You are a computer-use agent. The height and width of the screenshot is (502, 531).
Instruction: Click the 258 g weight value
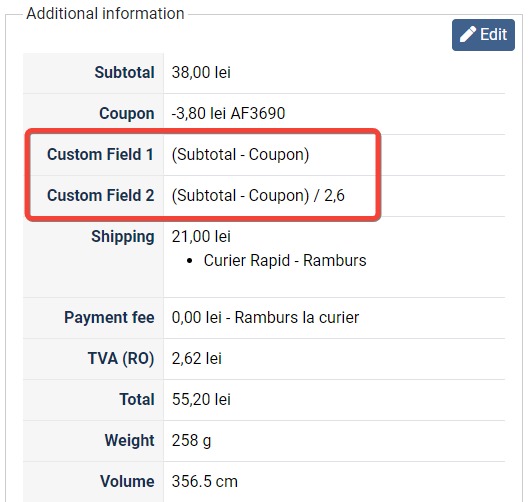191,441
